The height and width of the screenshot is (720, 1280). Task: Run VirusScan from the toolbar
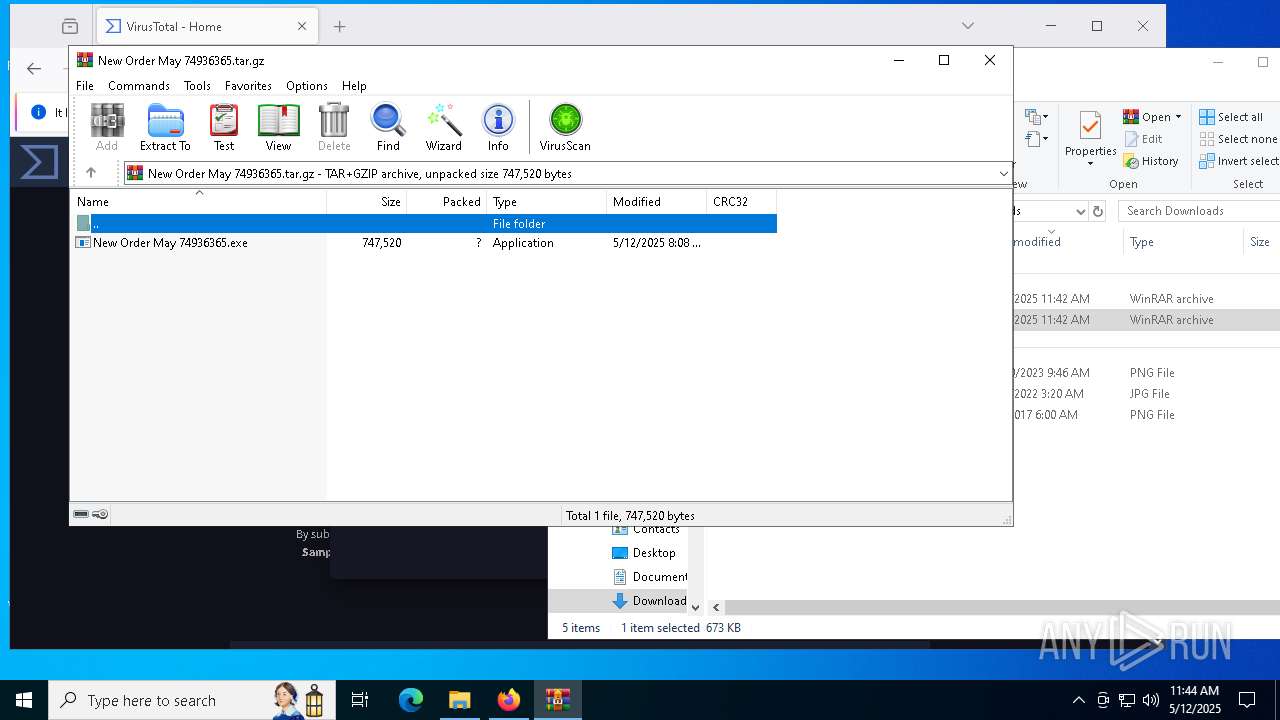(565, 127)
